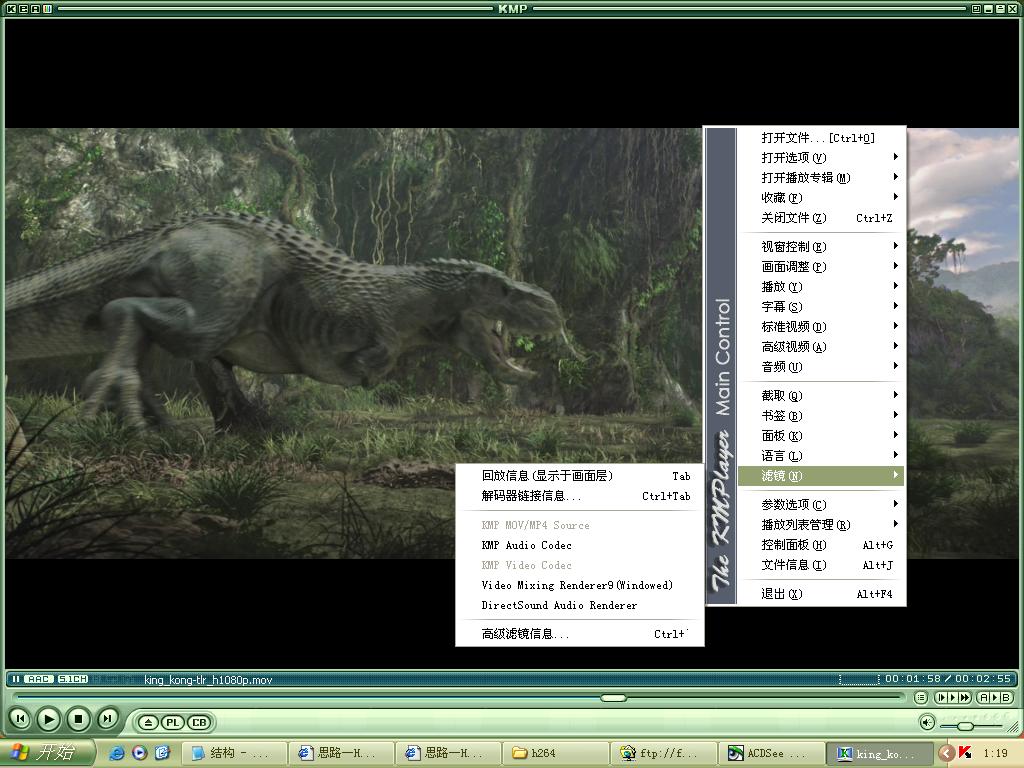Choose 退出(X) to exit KMP
Screen dimensions: 1024x768
821,594
